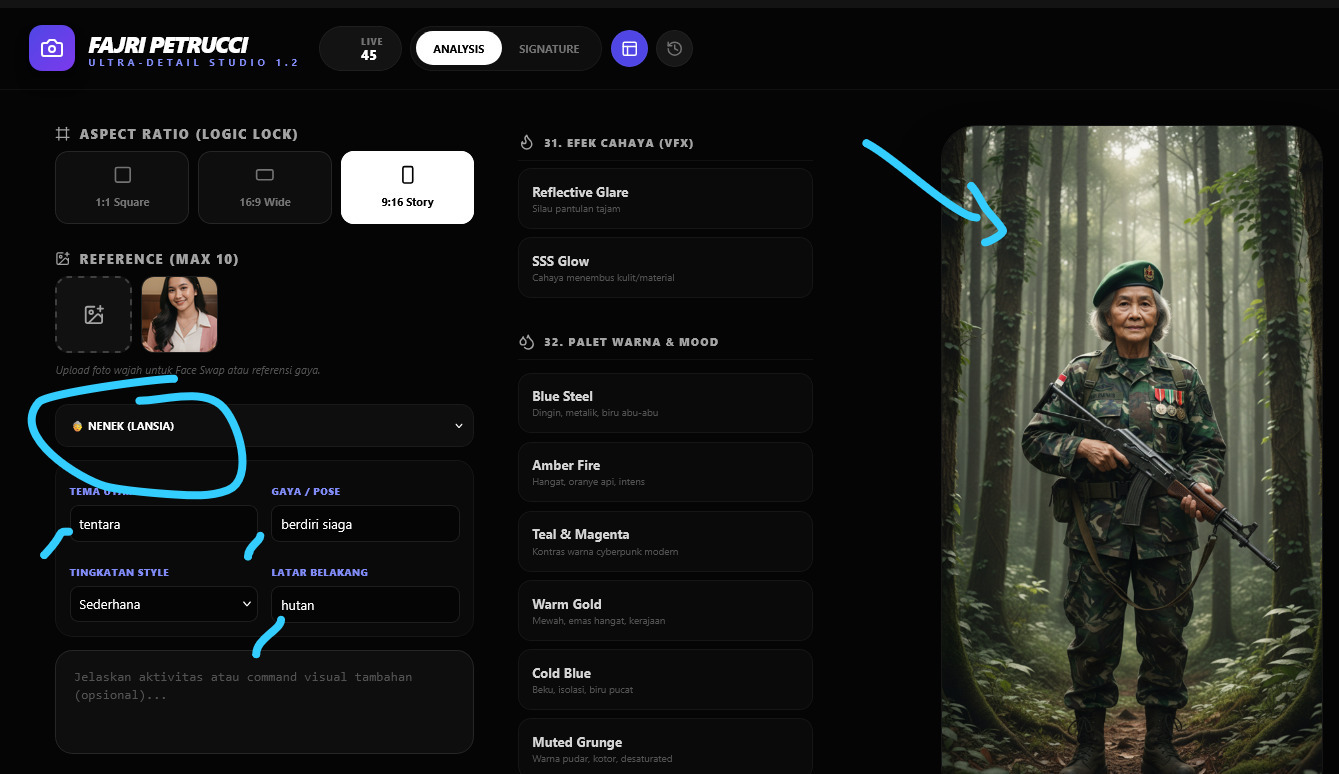1339x774 pixels.
Task: Pick the Teal & Magenta palette
Action: coord(665,541)
